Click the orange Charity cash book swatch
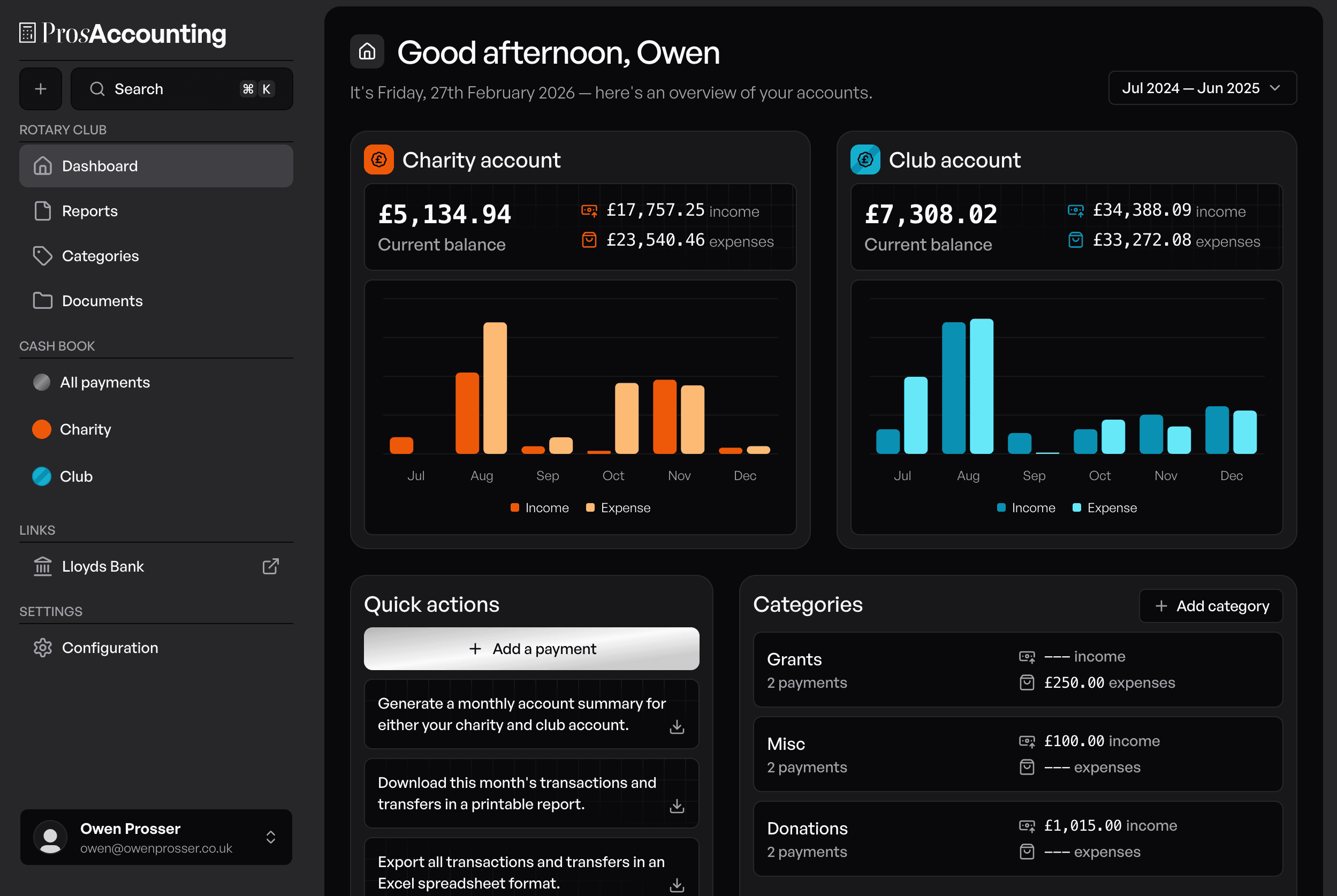The image size is (1337, 896). coord(42,429)
